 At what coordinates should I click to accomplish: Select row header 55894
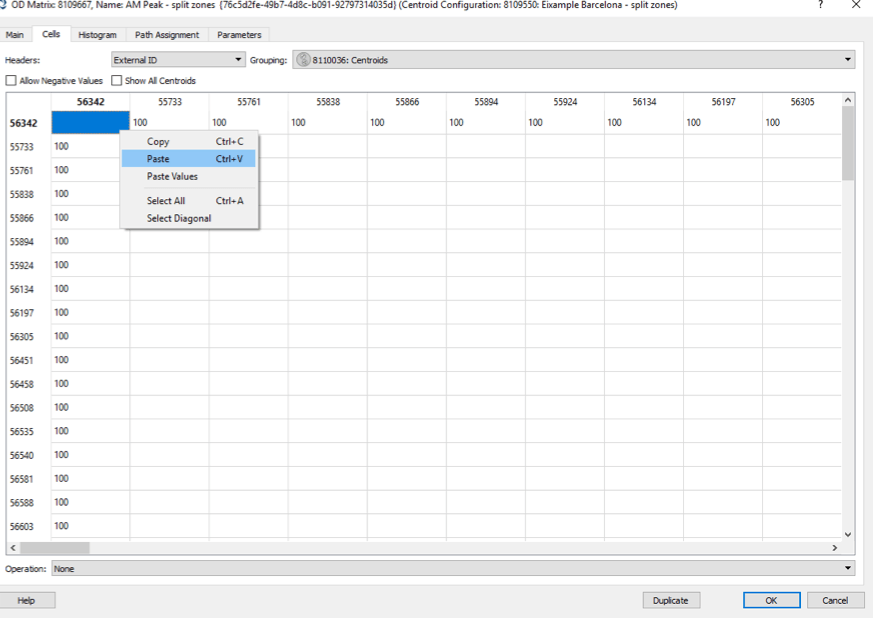pyautogui.click(x=22, y=242)
